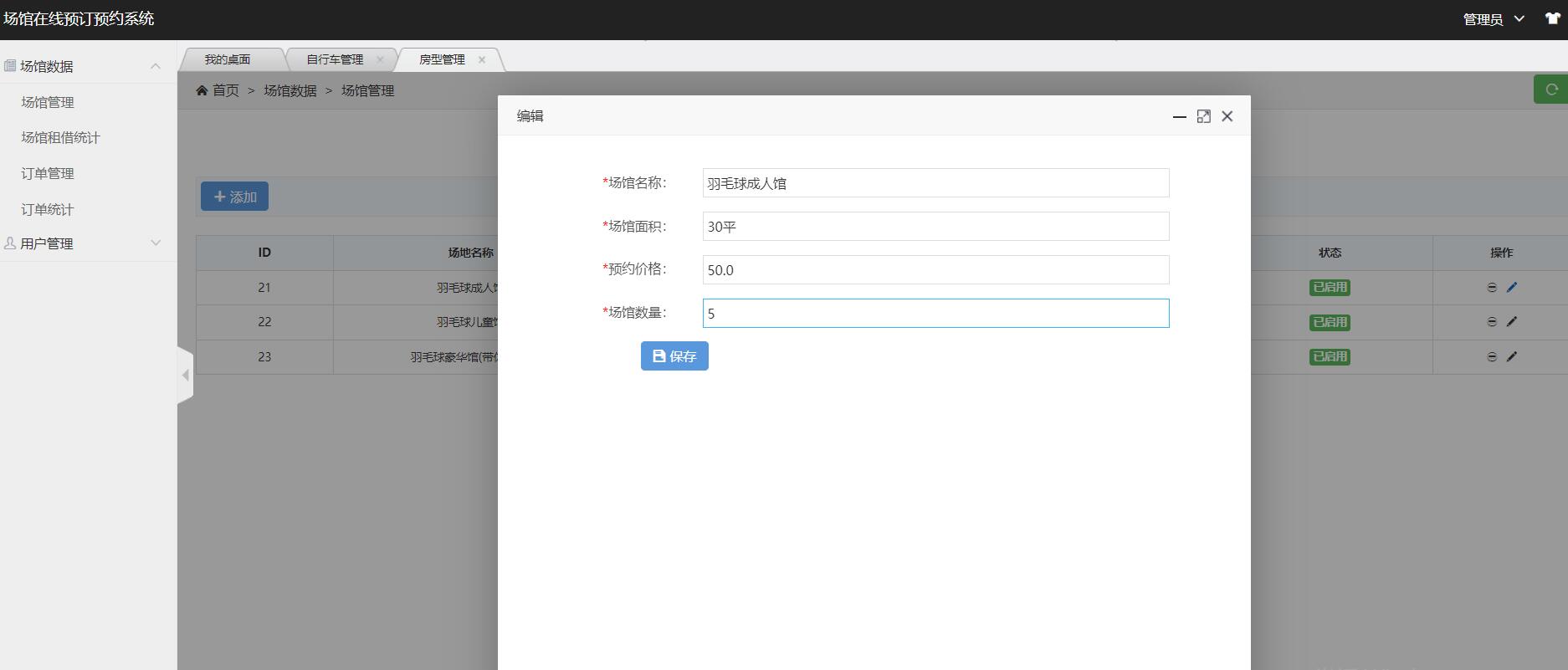Click disable icon for row 22
Screen dimensions: 1568x670
click(1492, 321)
